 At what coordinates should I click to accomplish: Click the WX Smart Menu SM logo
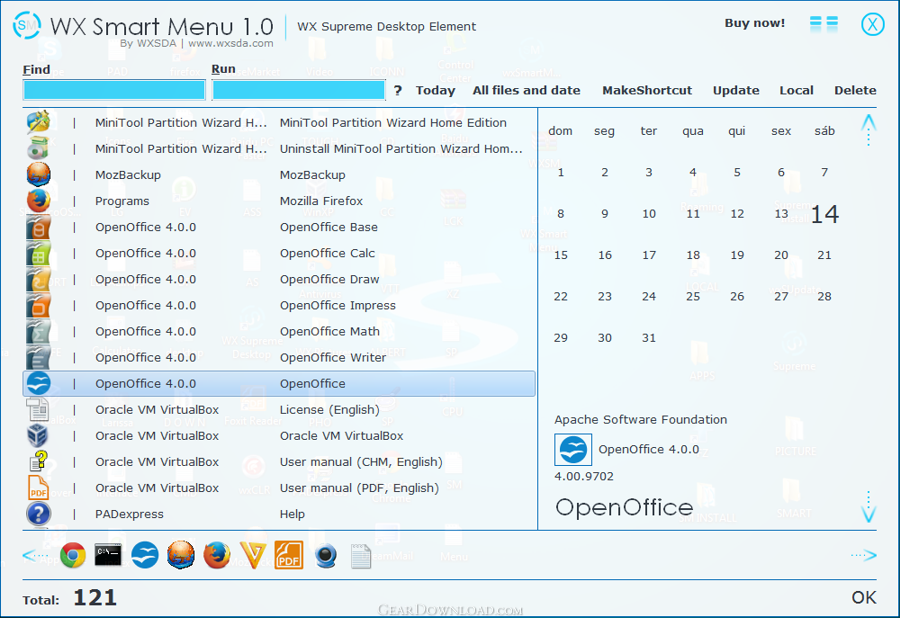click(27, 25)
